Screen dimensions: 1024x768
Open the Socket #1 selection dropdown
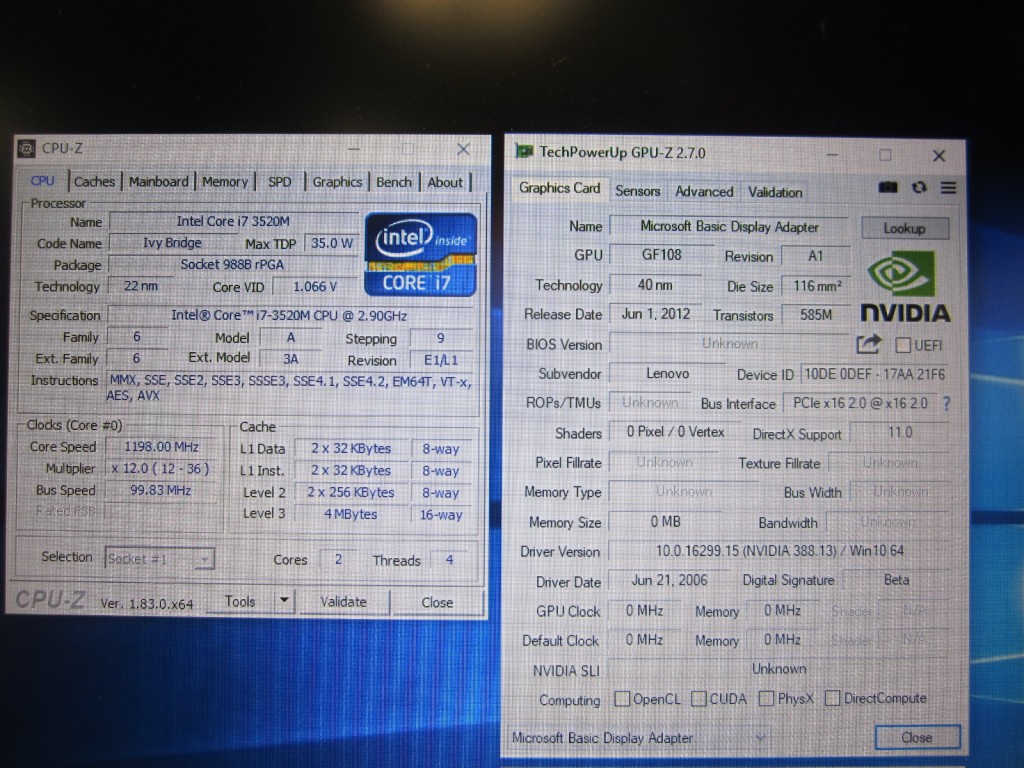(159, 559)
